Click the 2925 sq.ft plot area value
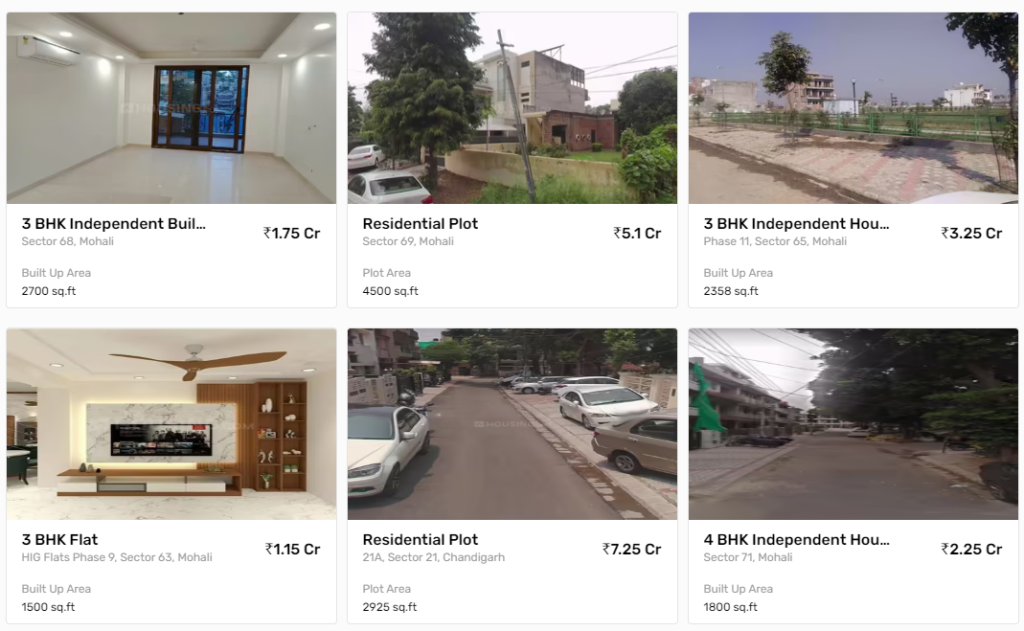This screenshot has width=1024, height=631. [x=389, y=607]
